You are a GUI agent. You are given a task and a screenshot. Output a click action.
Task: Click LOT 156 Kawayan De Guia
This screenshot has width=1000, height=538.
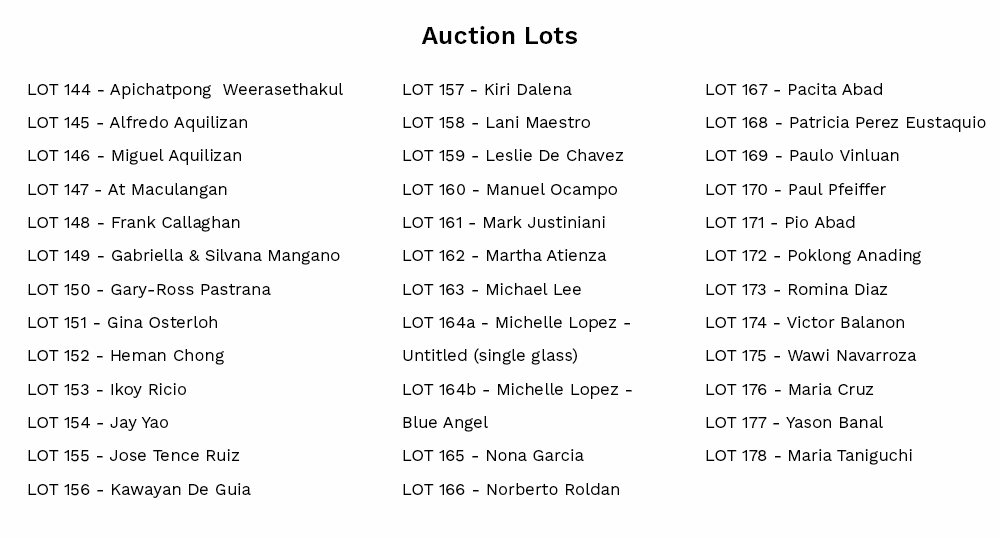[x=139, y=490]
